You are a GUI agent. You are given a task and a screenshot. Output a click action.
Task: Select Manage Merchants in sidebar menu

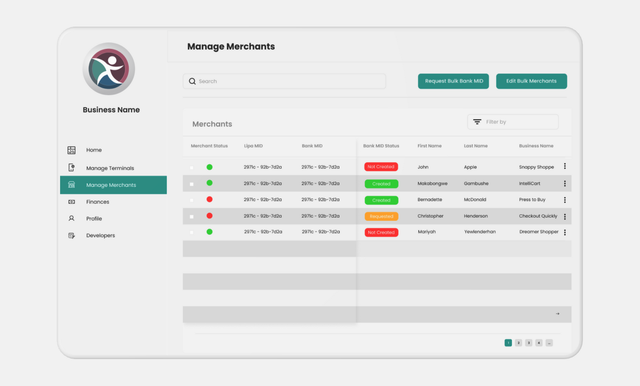point(113,185)
